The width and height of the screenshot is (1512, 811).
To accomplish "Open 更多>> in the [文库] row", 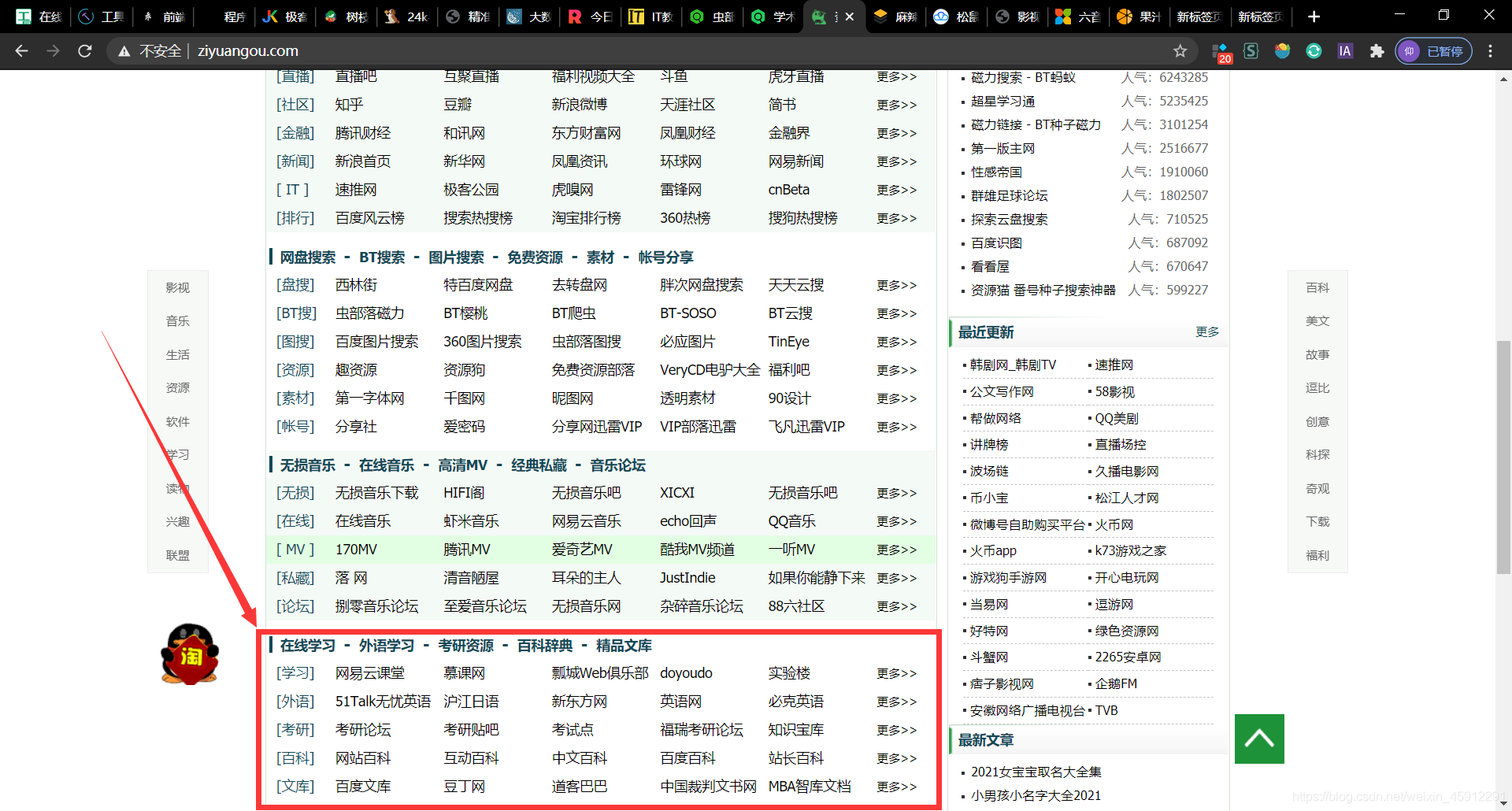I will tap(897, 787).
